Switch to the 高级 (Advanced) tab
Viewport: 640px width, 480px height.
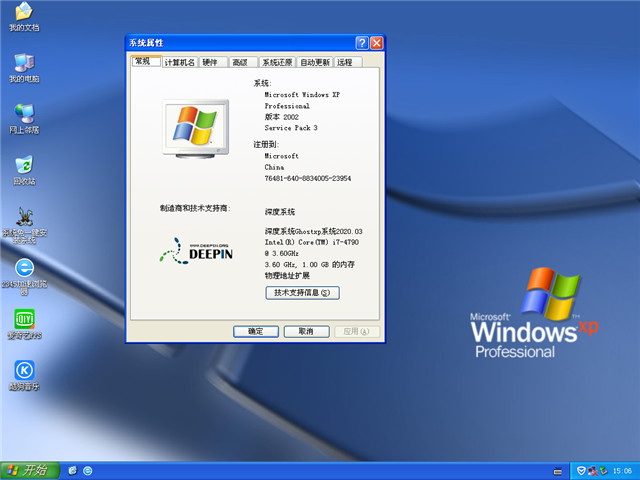[x=243, y=62]
